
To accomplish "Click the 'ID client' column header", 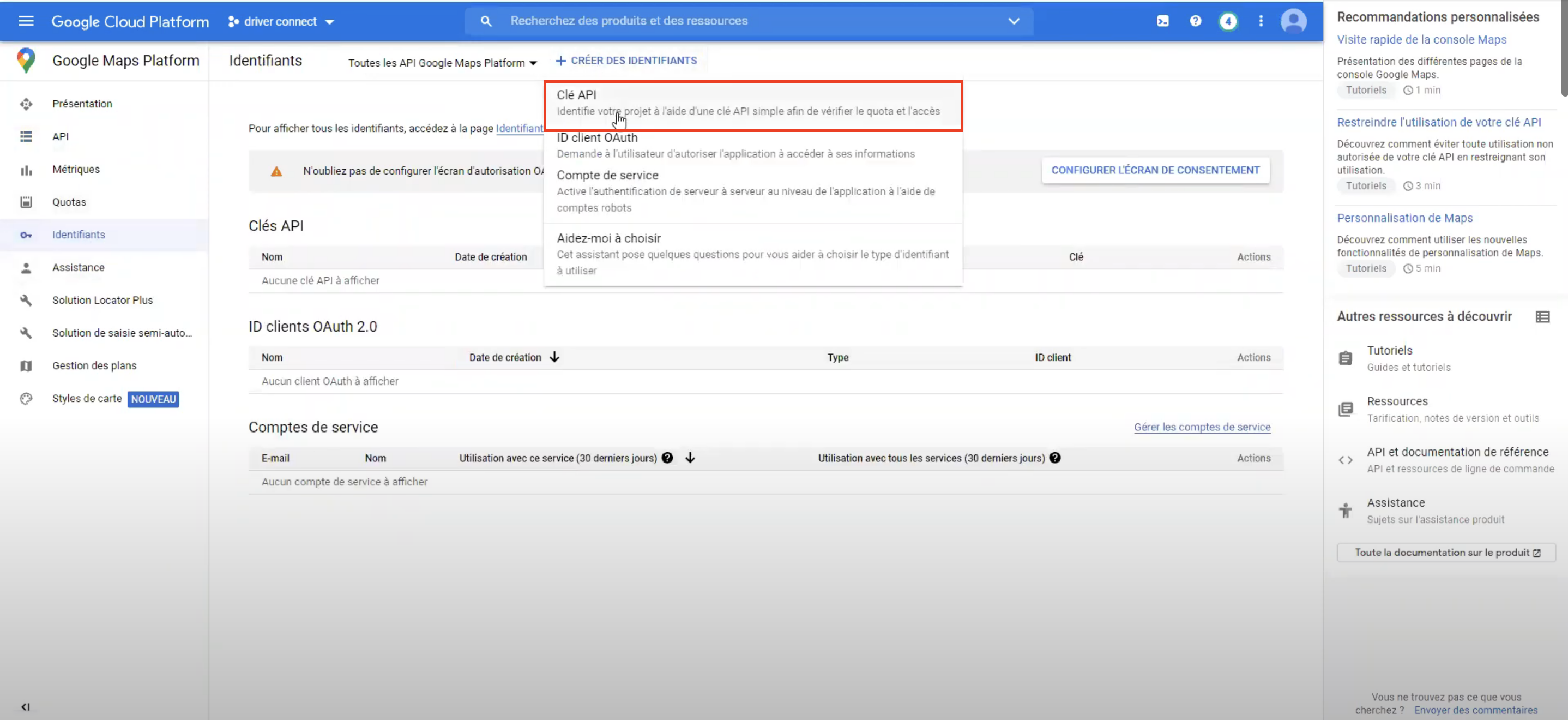I will (1053, 358).
